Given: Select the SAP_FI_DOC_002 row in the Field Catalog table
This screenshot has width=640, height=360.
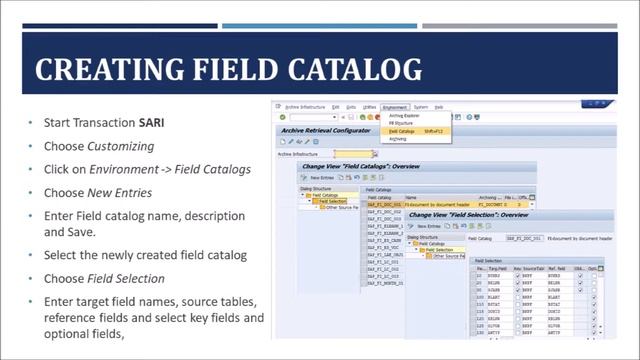Looking at the screenshot, I should tap(384, 212).
